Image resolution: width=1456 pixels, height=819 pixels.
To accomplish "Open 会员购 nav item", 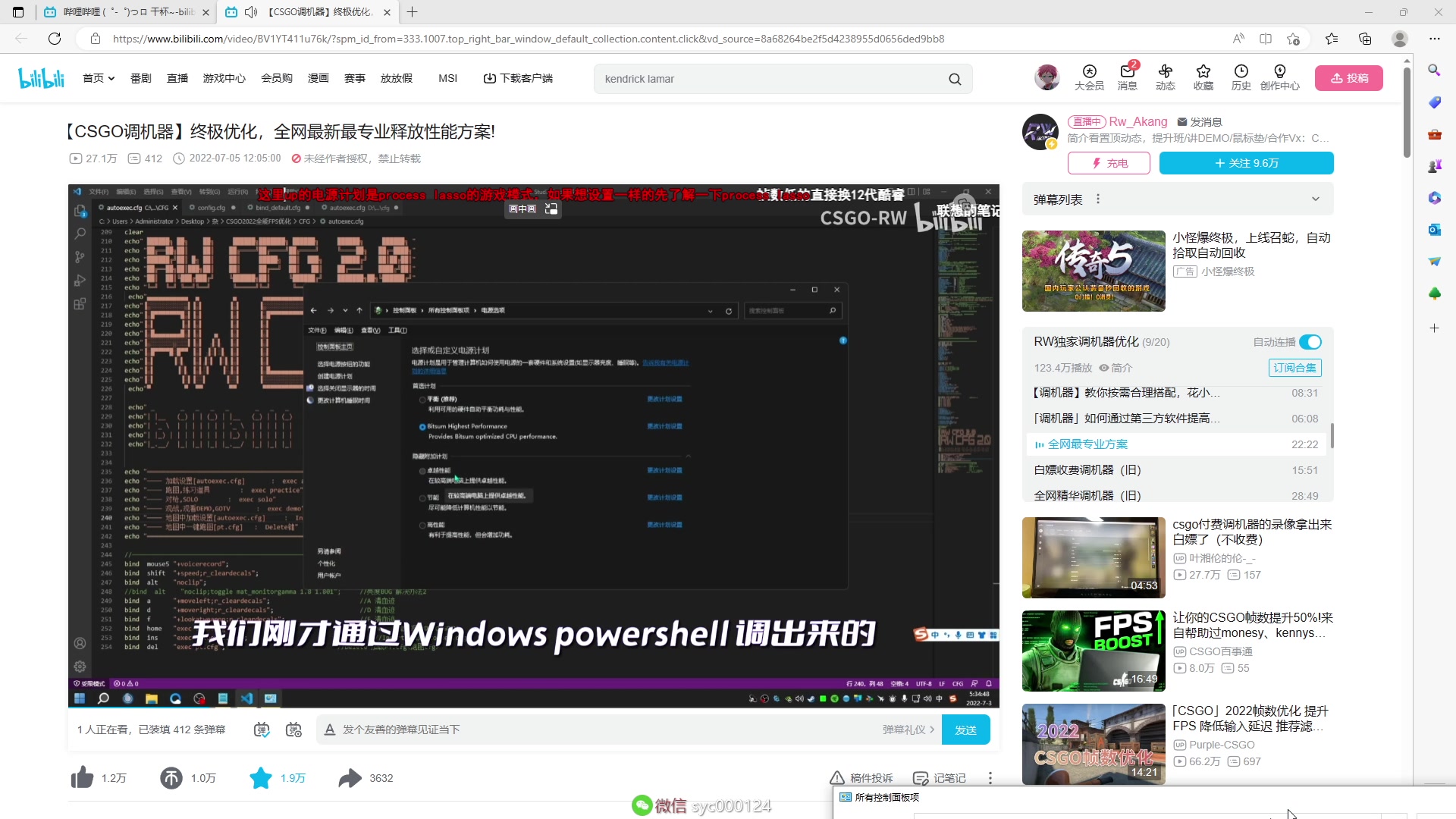I will [x=277, y=78].
